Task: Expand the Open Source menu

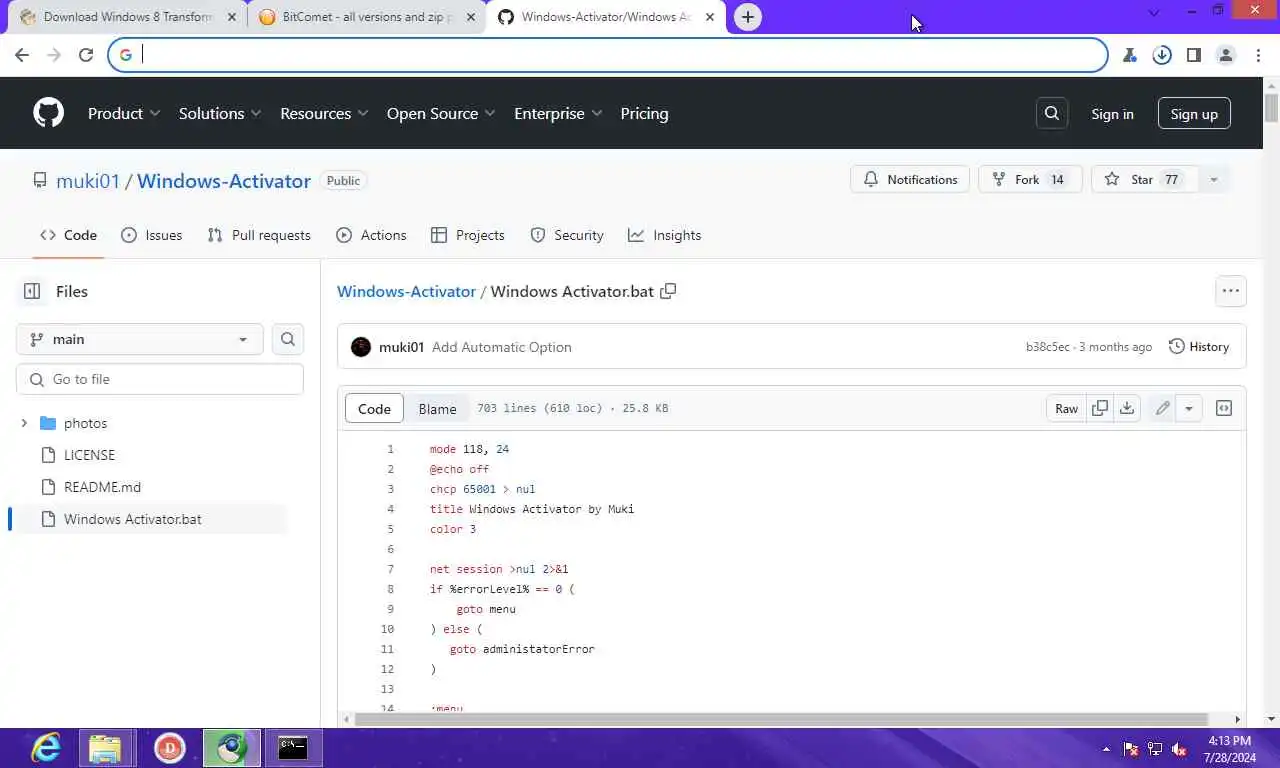Action: point(441,113)
